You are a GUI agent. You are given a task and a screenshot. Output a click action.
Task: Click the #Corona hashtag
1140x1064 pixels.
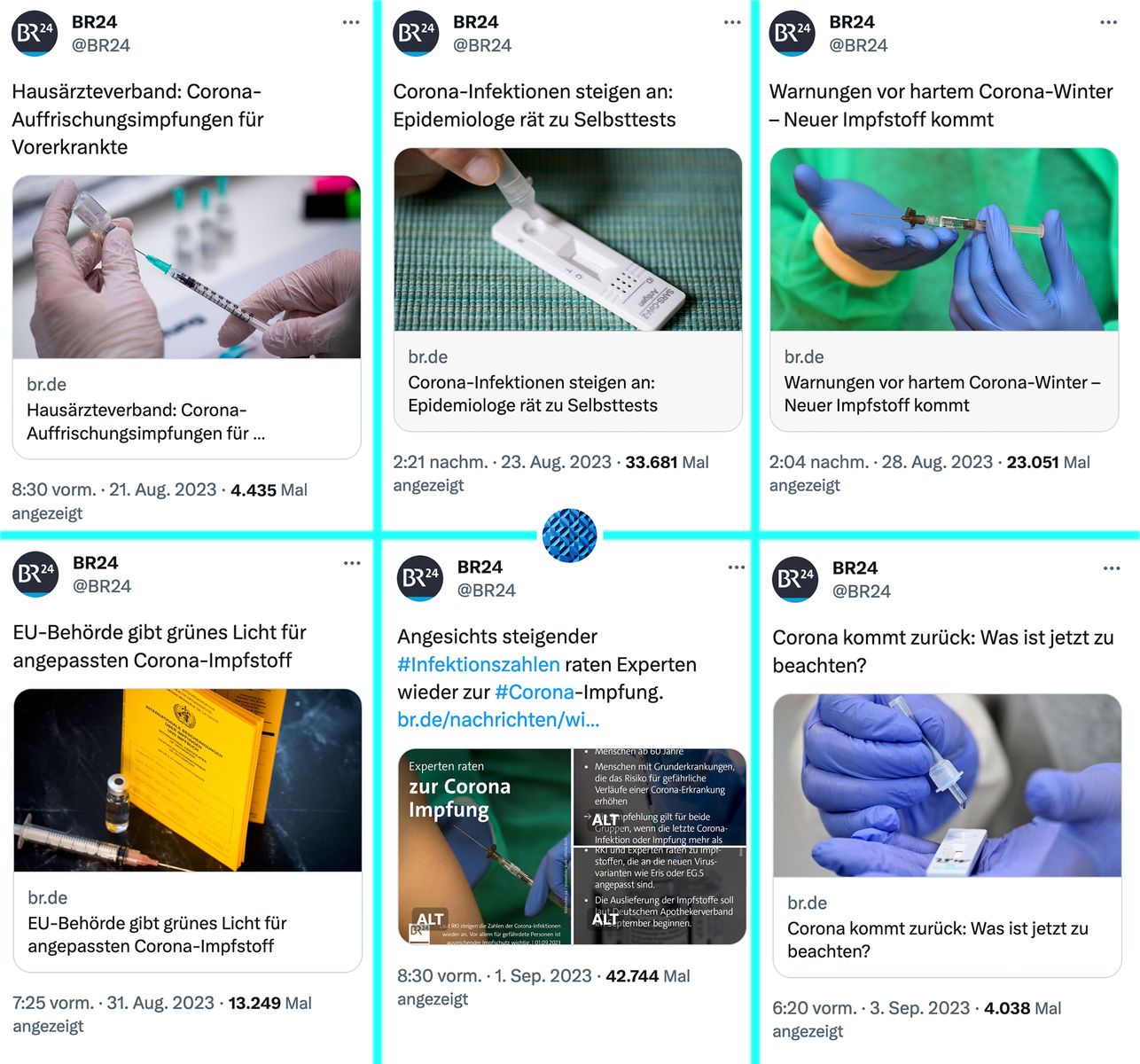coord(535,692)
